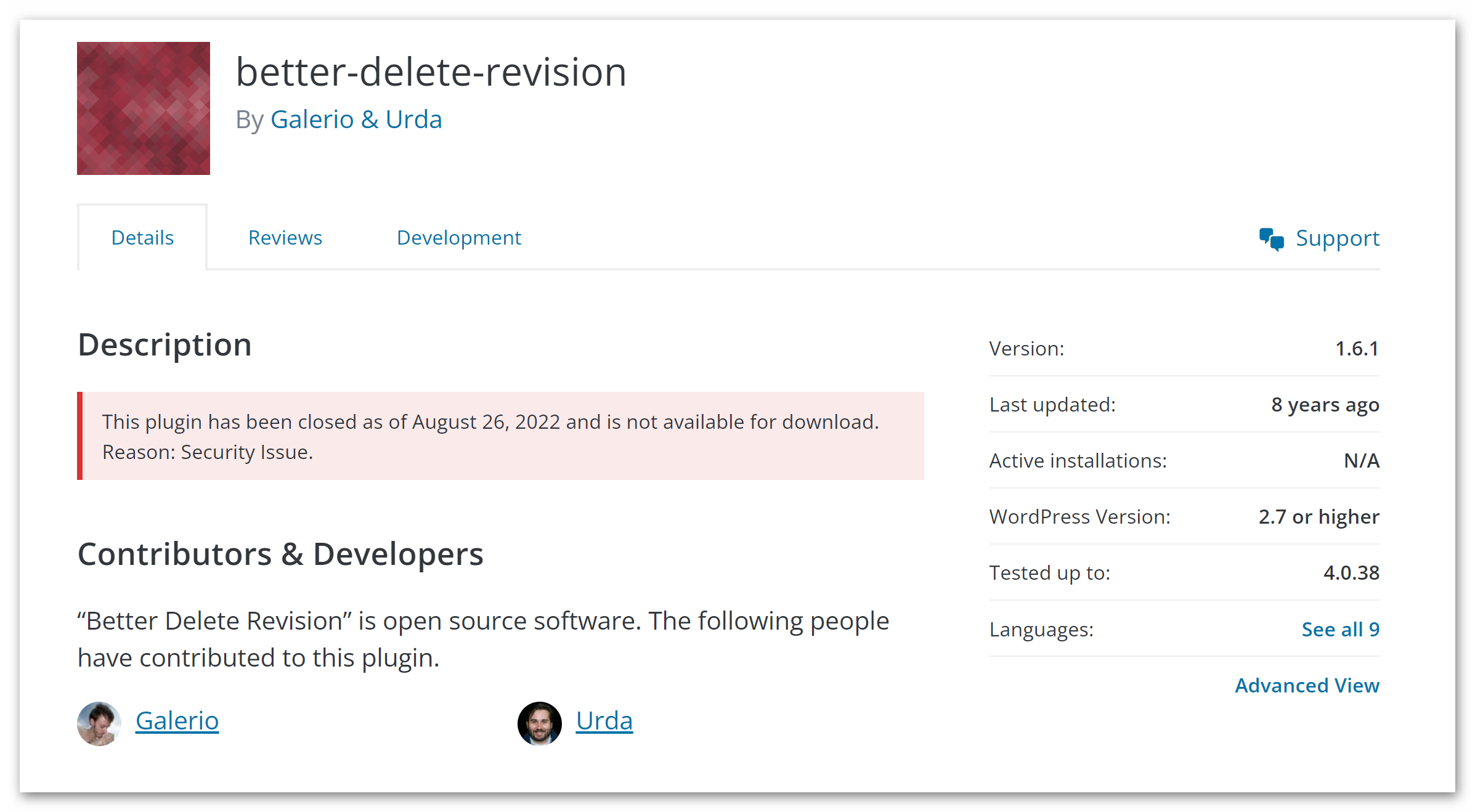Viewport: 1475px width, 812px height.
Task: Open the Support link text
Action: click(x=1337, y=238)
